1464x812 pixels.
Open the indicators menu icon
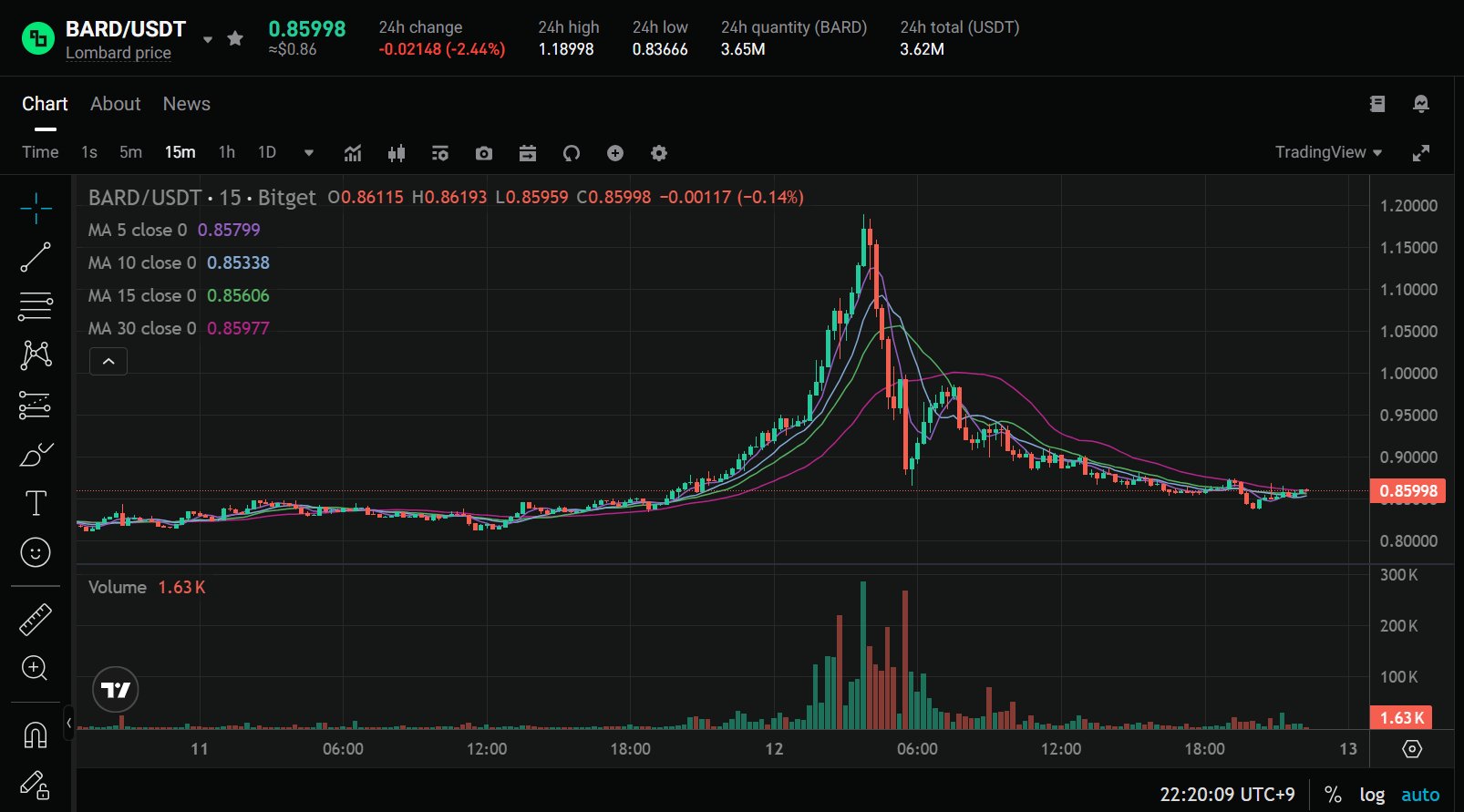pyautogui.click(x=353, y=153)
